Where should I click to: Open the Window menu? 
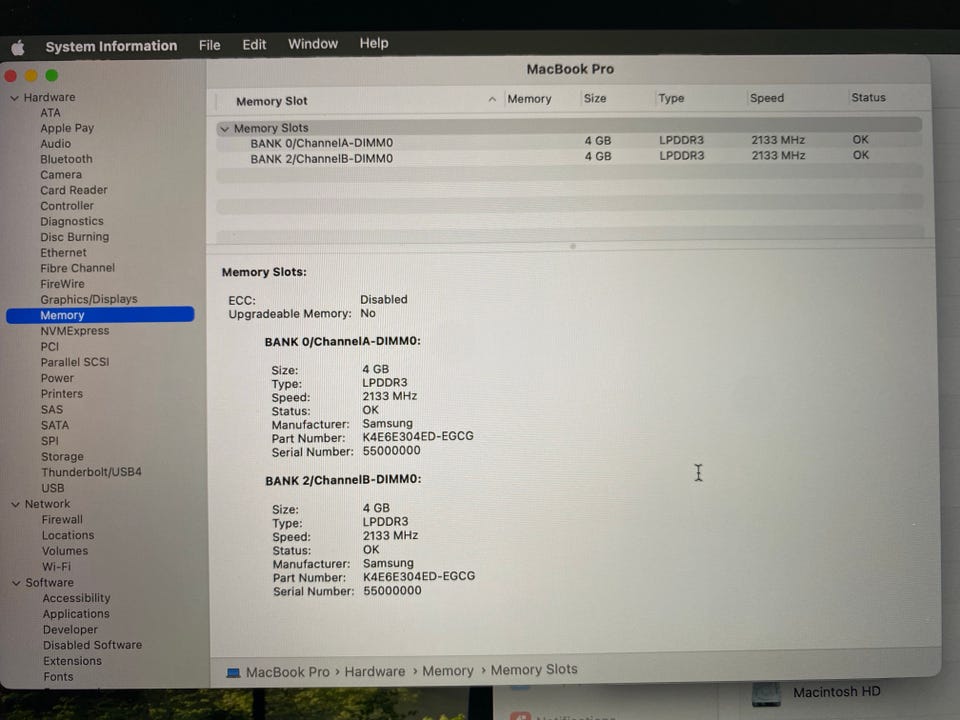tap(313, 44)
